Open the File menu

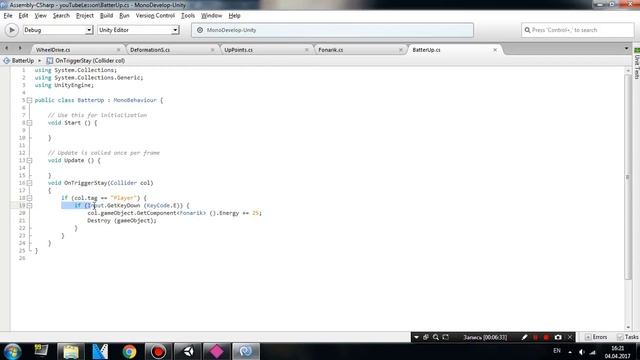click(8, 16)
